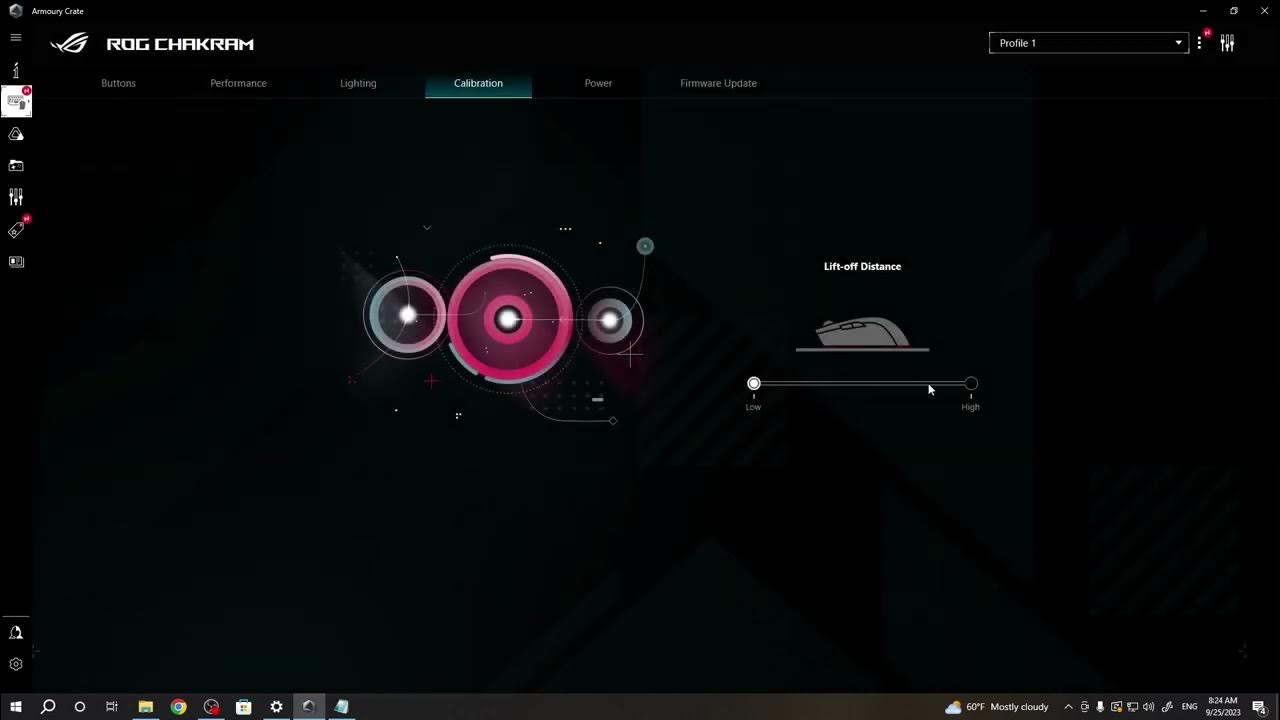Switch to the Lighting tab
This screenshot has width=1280, height=720.
point(358,83)
